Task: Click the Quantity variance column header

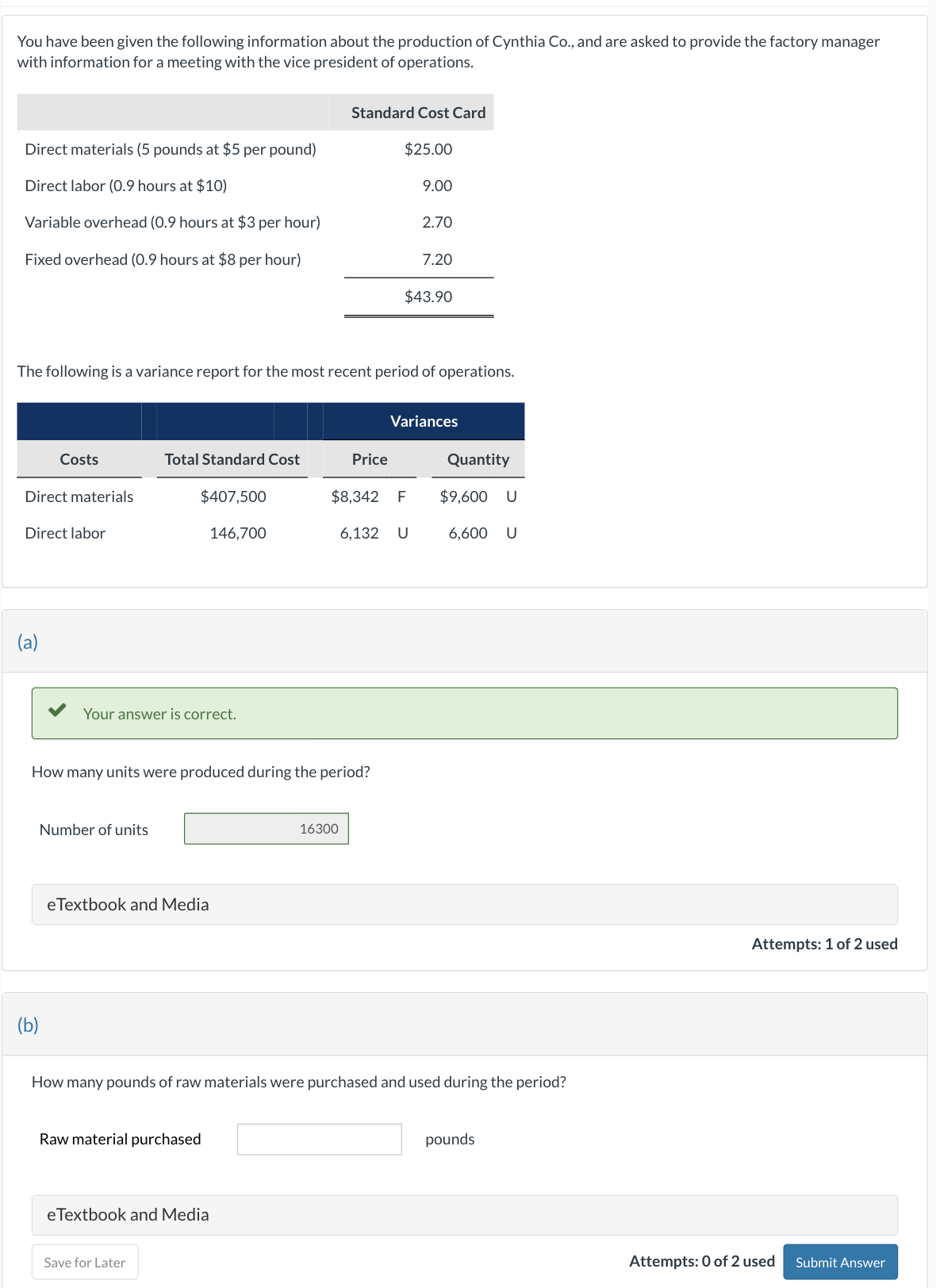Action: coord(478,459)
